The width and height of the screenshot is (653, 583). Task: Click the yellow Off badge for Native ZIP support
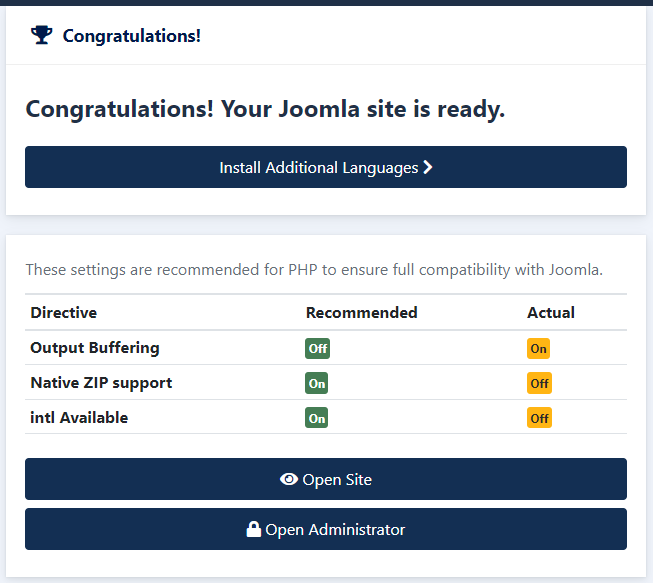click(x=539, y=383)
